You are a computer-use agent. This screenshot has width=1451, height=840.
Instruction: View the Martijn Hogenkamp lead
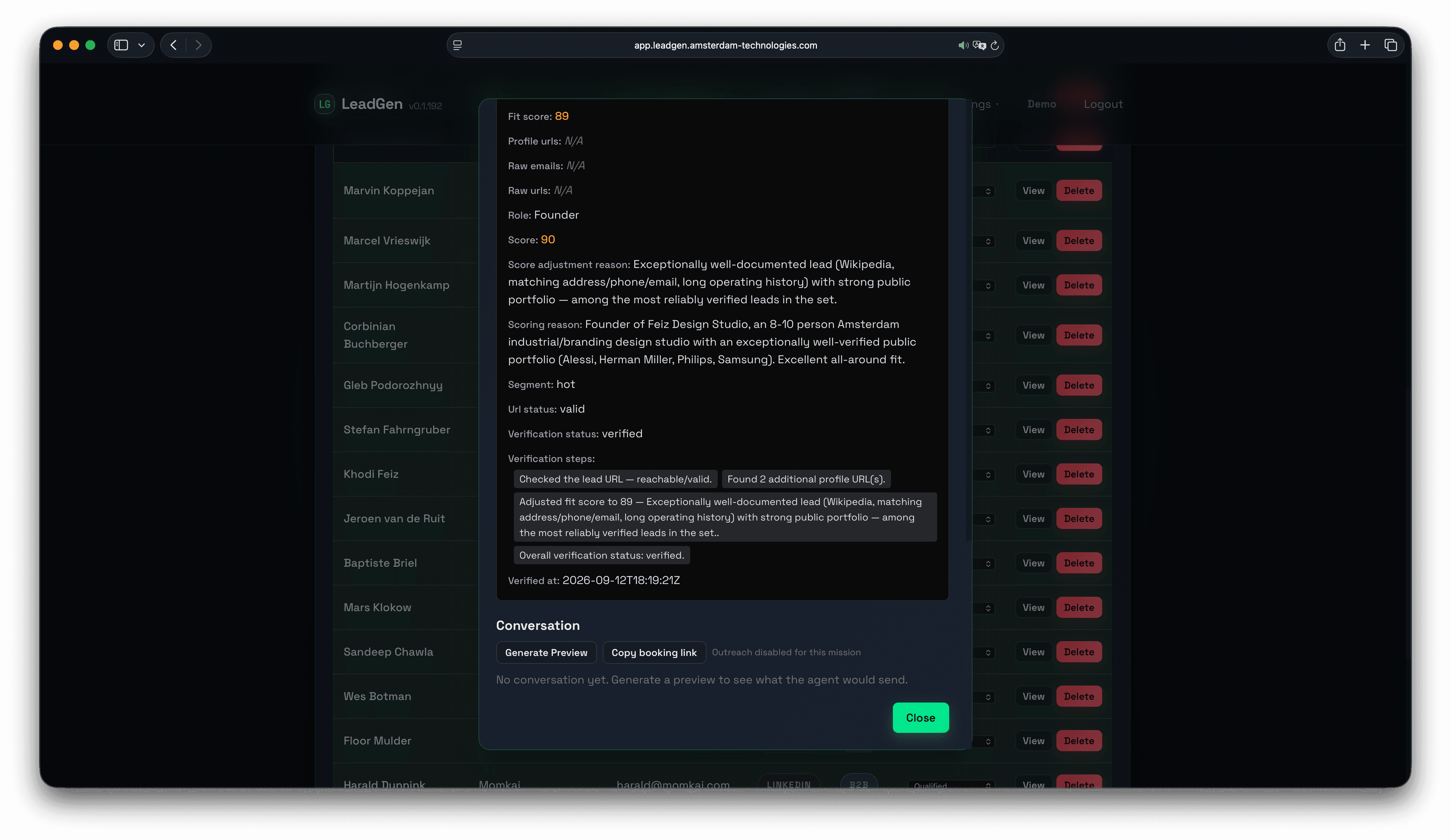click(x=1033, y=285)
